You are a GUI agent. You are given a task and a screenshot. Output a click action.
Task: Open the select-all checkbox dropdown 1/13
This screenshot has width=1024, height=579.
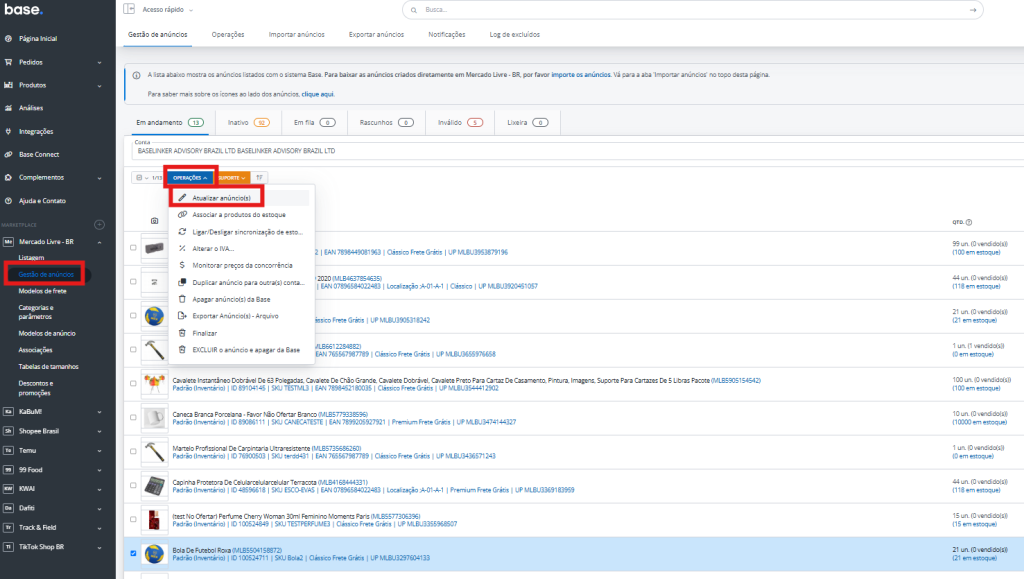(x=142, y=178)
